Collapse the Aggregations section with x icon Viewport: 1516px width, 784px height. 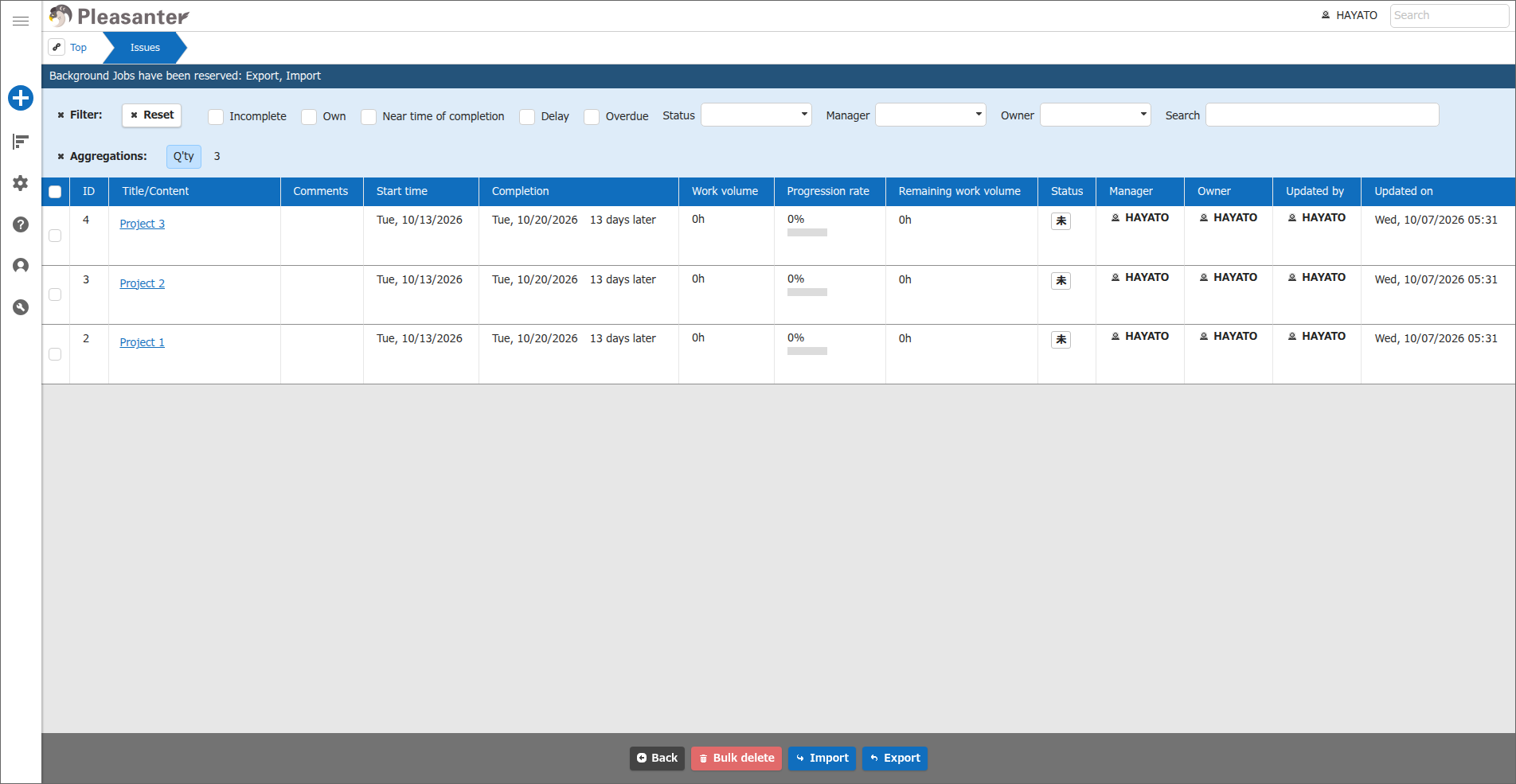coord(61,157)
